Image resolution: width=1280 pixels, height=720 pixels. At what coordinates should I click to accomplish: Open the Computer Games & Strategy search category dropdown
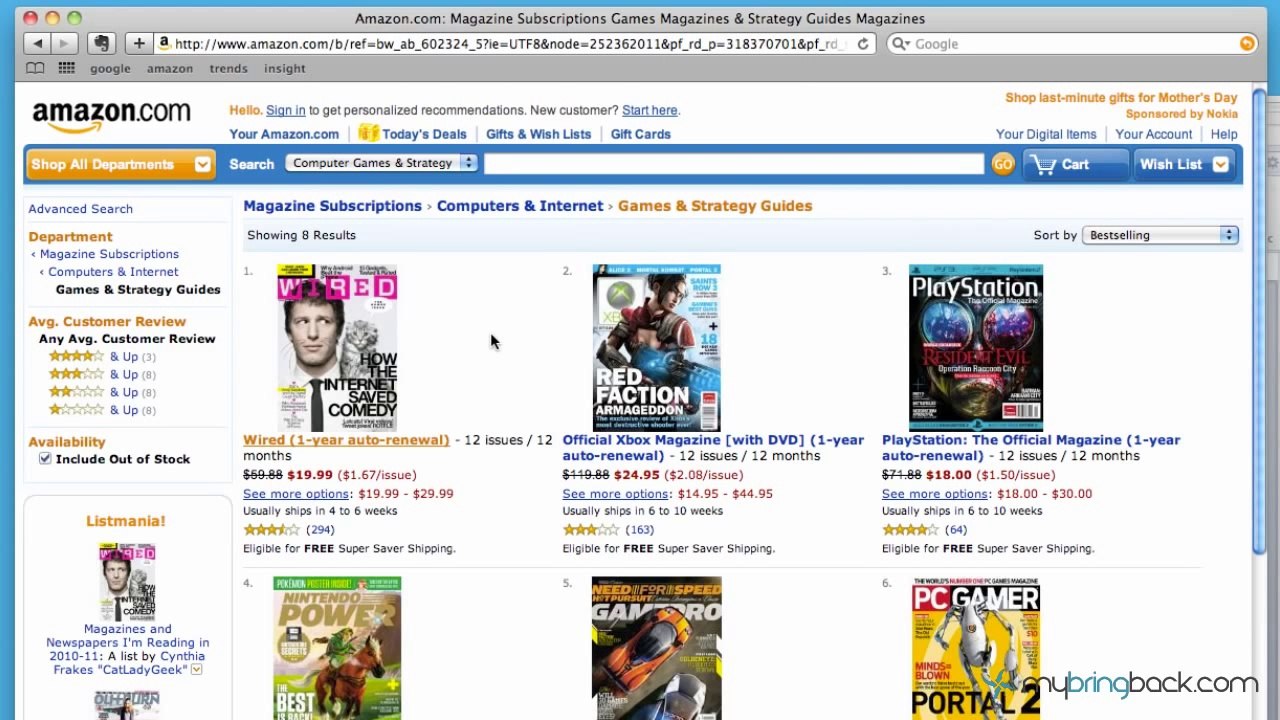[x=381, y=163]
